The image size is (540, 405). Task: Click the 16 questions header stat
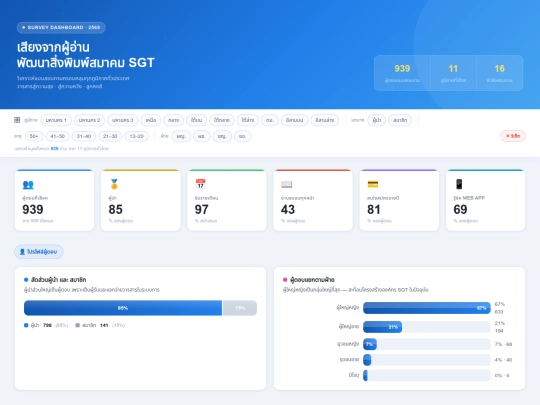499,73
